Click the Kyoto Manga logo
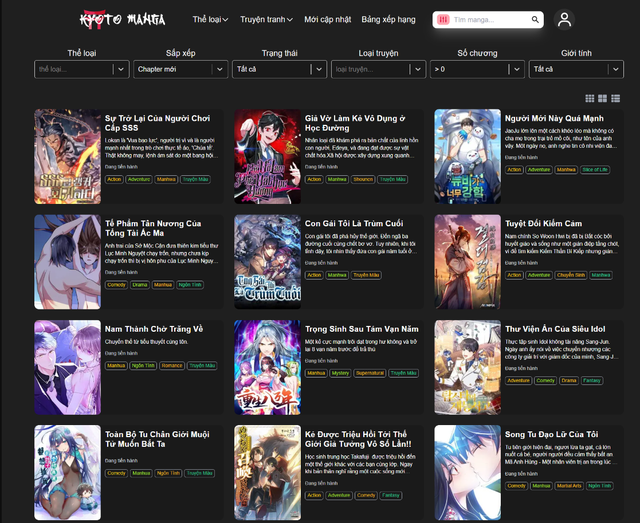The height and width of the screenshot is (523, 640). [x=122, y=19]
